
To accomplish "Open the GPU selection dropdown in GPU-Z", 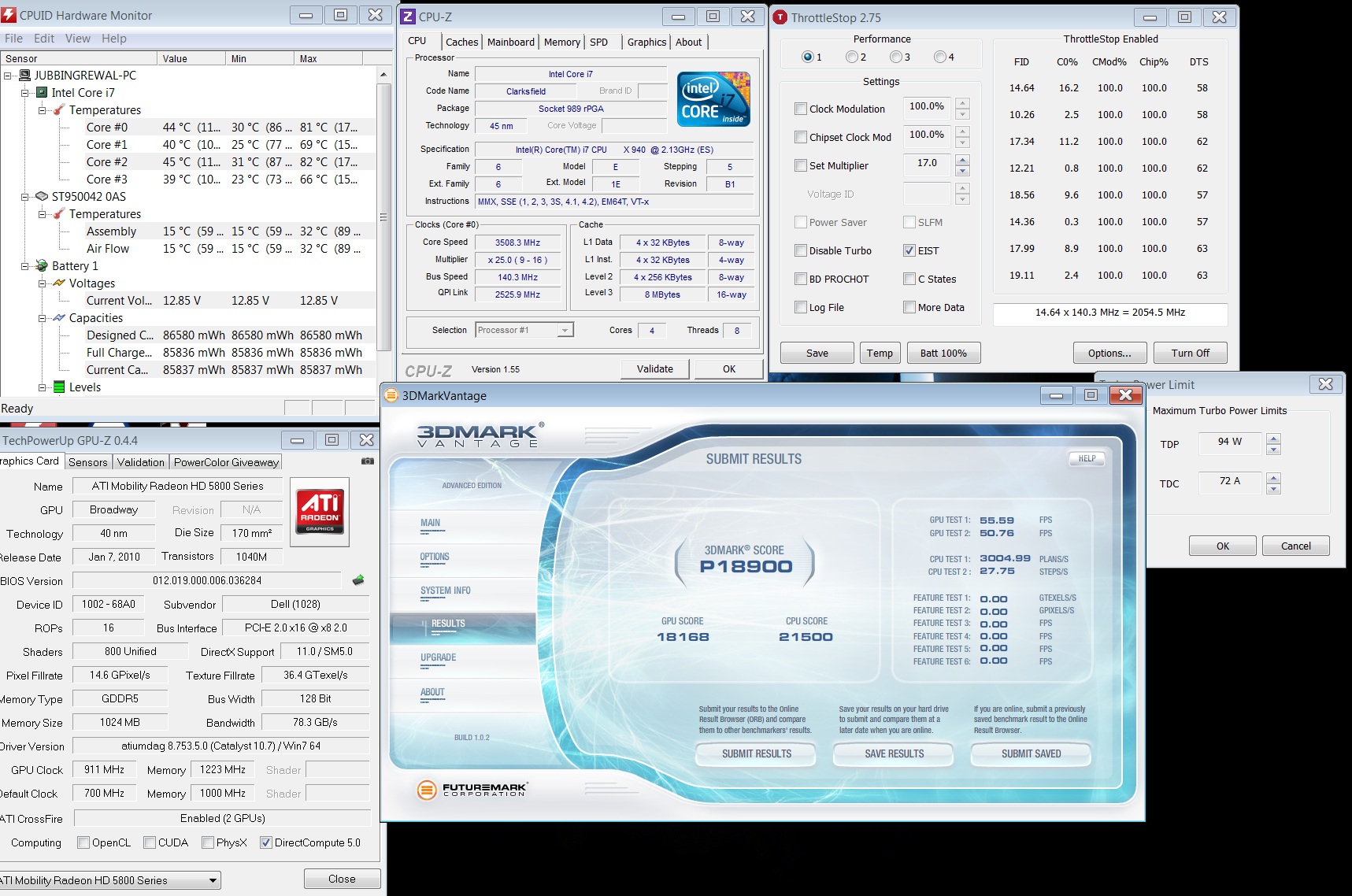I will pos(213,880).
